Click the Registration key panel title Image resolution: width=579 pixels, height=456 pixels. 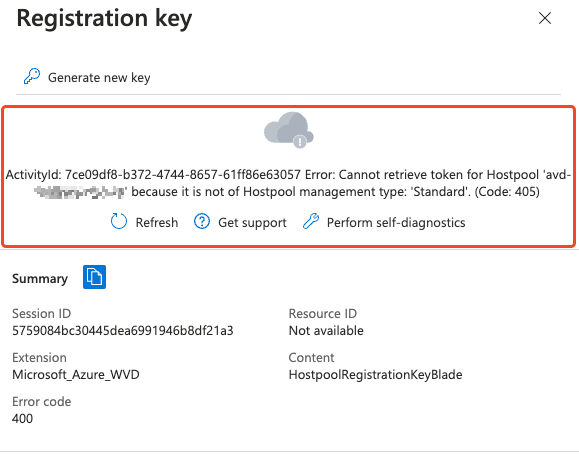pyautogui.click(x=105, y=18)
